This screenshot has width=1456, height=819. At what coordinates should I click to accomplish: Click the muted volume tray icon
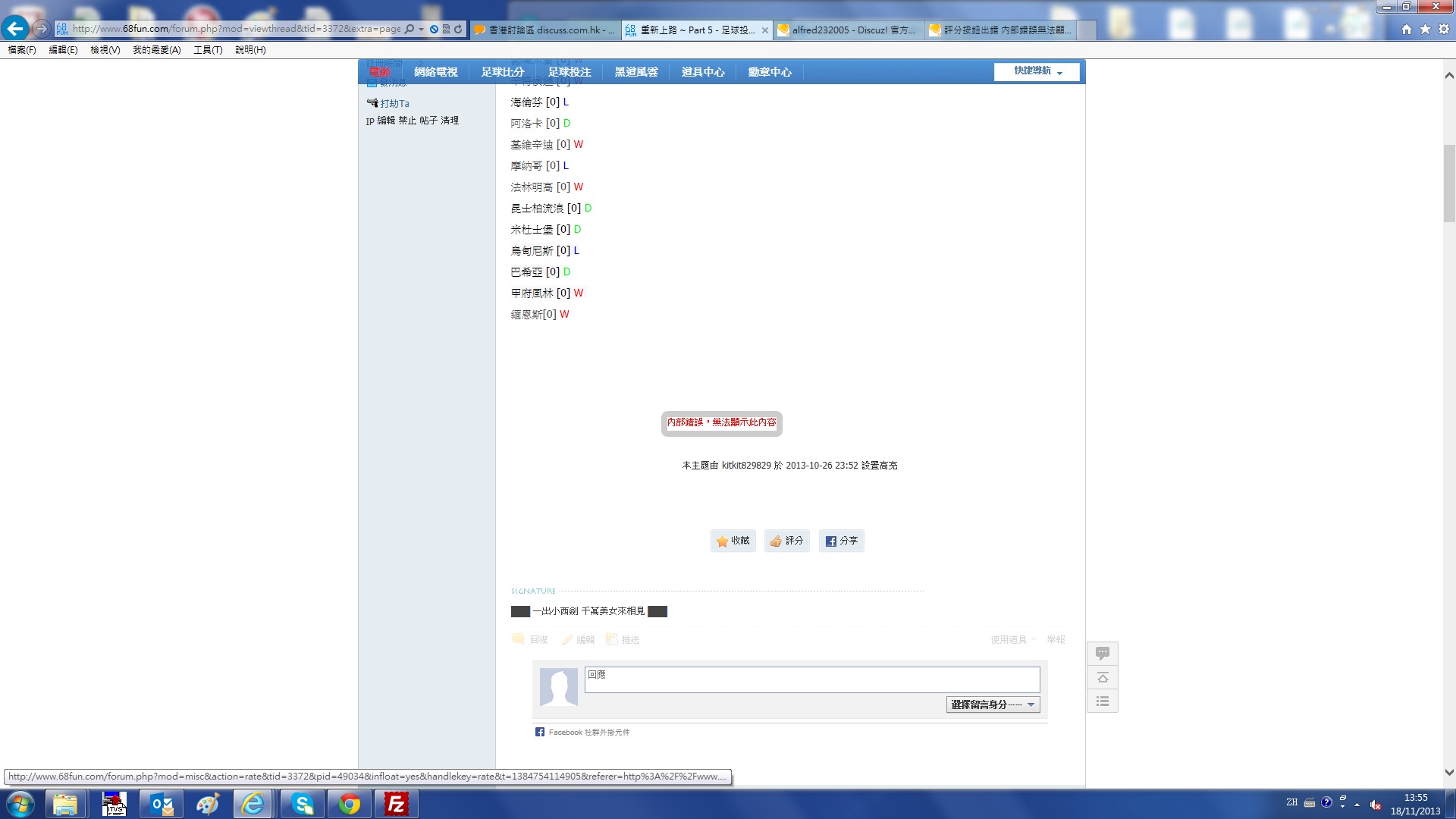(x=1376, y=804)
